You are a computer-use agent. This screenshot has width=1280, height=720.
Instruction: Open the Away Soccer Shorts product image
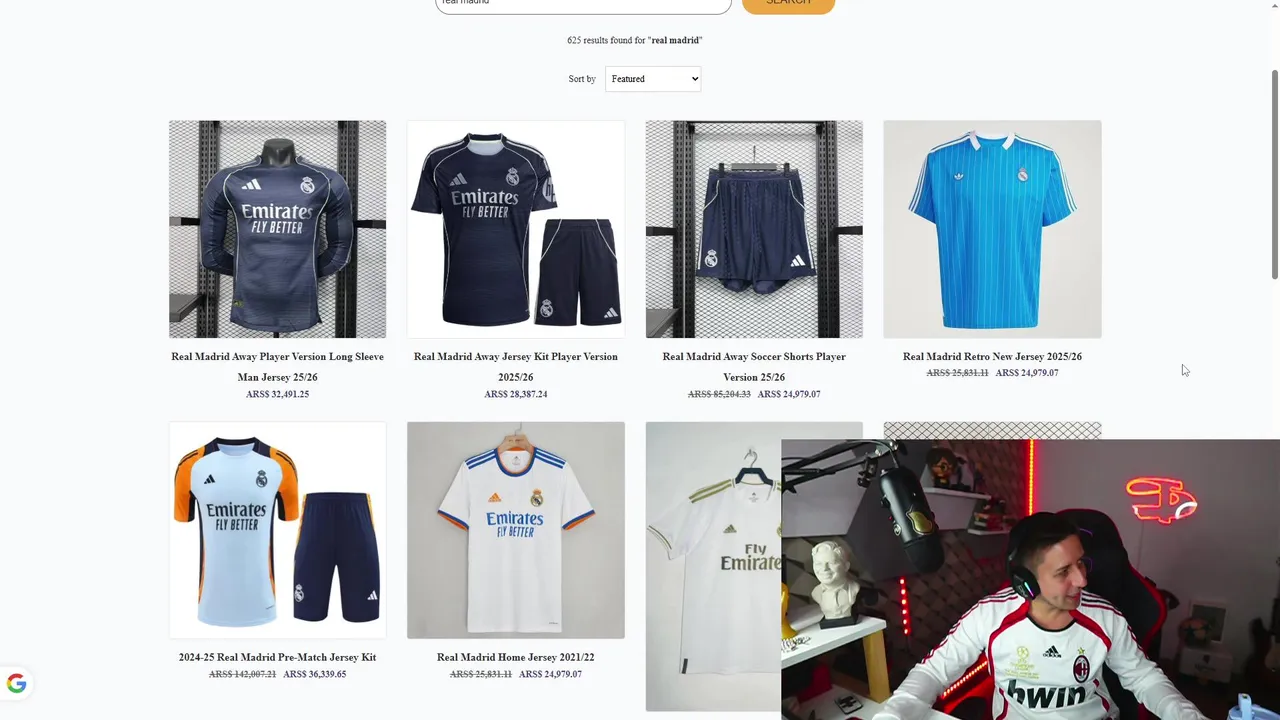(754, 229)
